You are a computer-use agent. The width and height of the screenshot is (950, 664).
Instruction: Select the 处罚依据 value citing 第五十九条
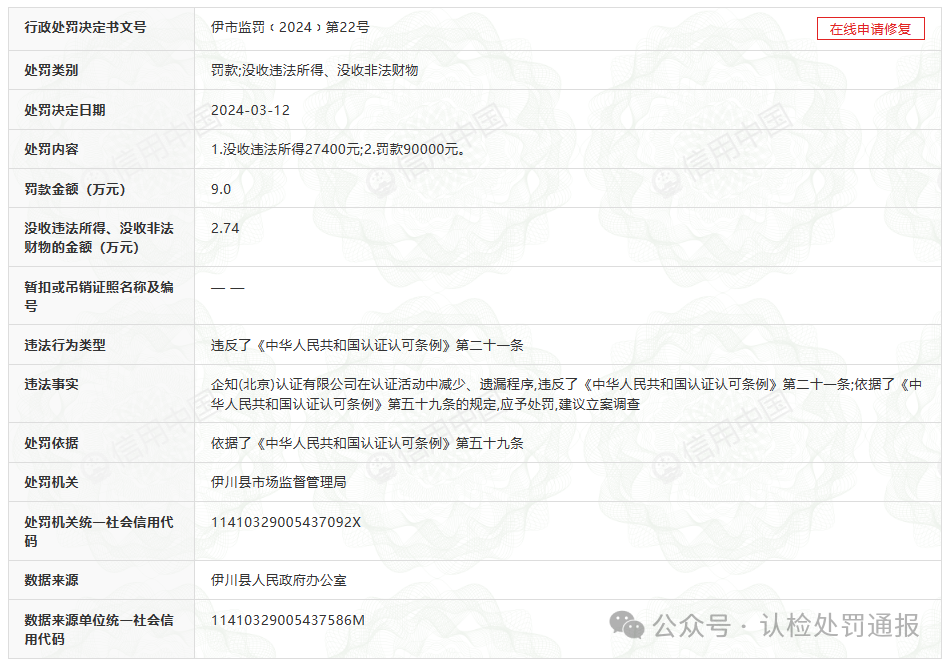[x=367, y=443]
